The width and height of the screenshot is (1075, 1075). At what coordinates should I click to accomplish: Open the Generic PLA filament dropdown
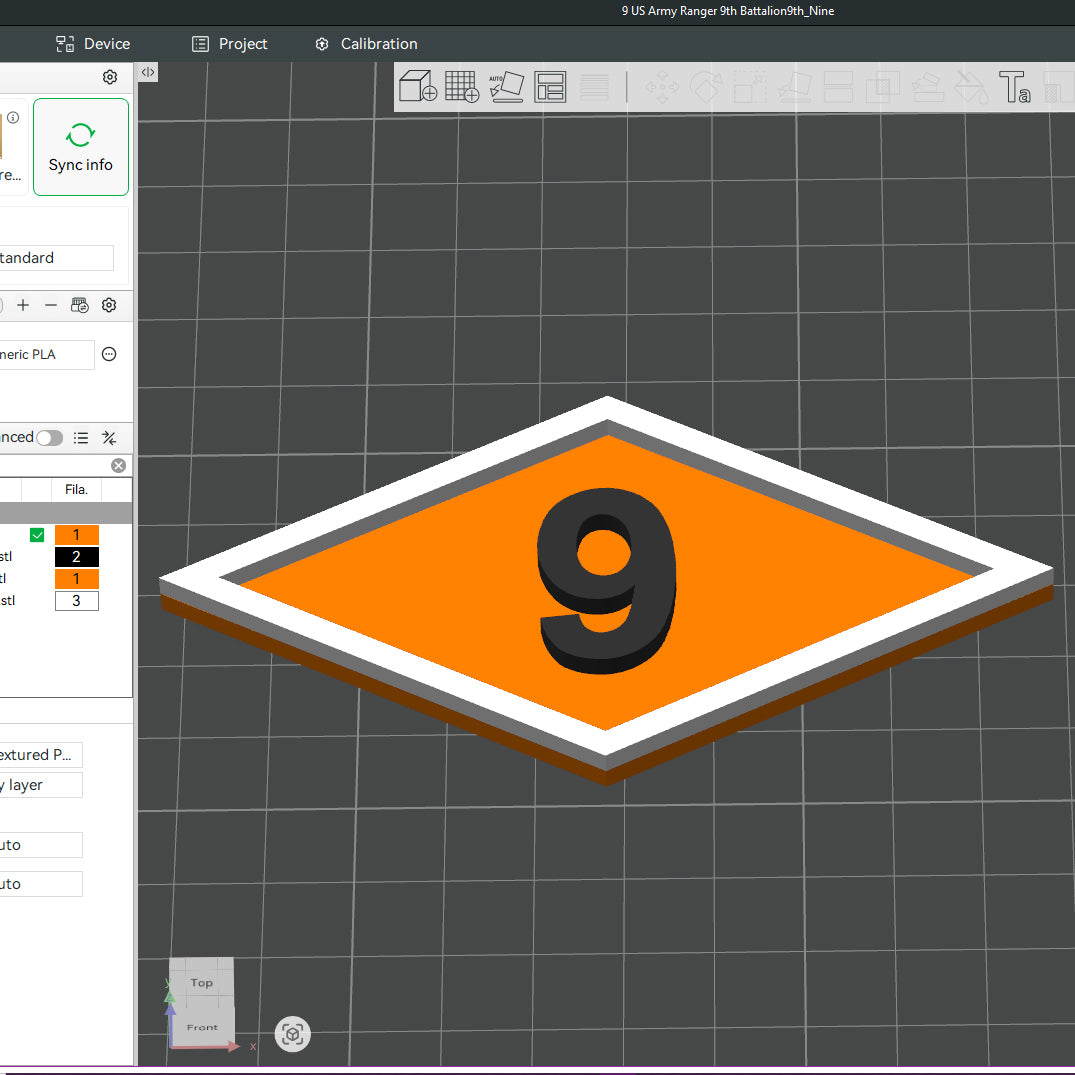tap(46, 354)
